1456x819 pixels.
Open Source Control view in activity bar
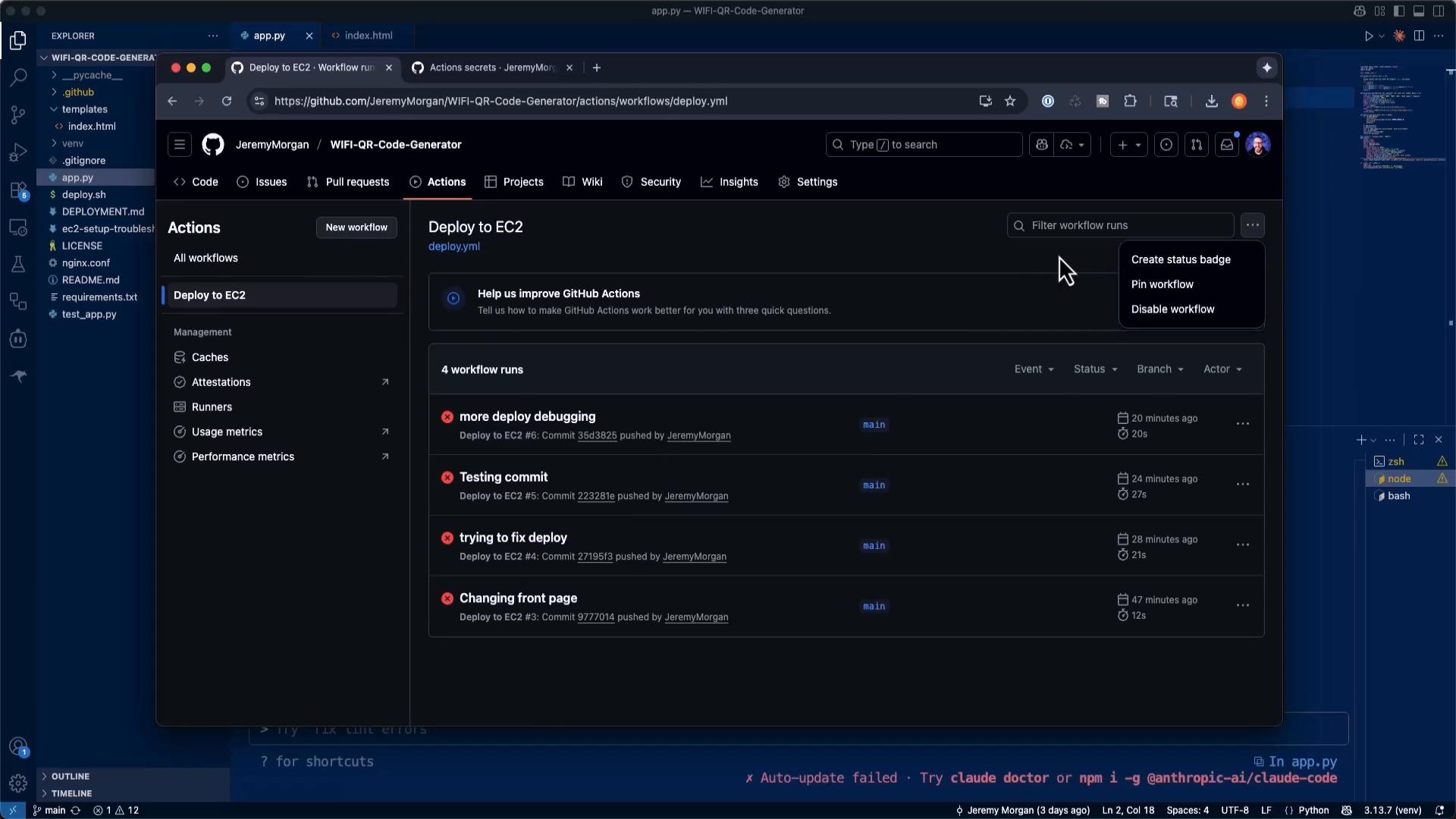tap(18, 115)
